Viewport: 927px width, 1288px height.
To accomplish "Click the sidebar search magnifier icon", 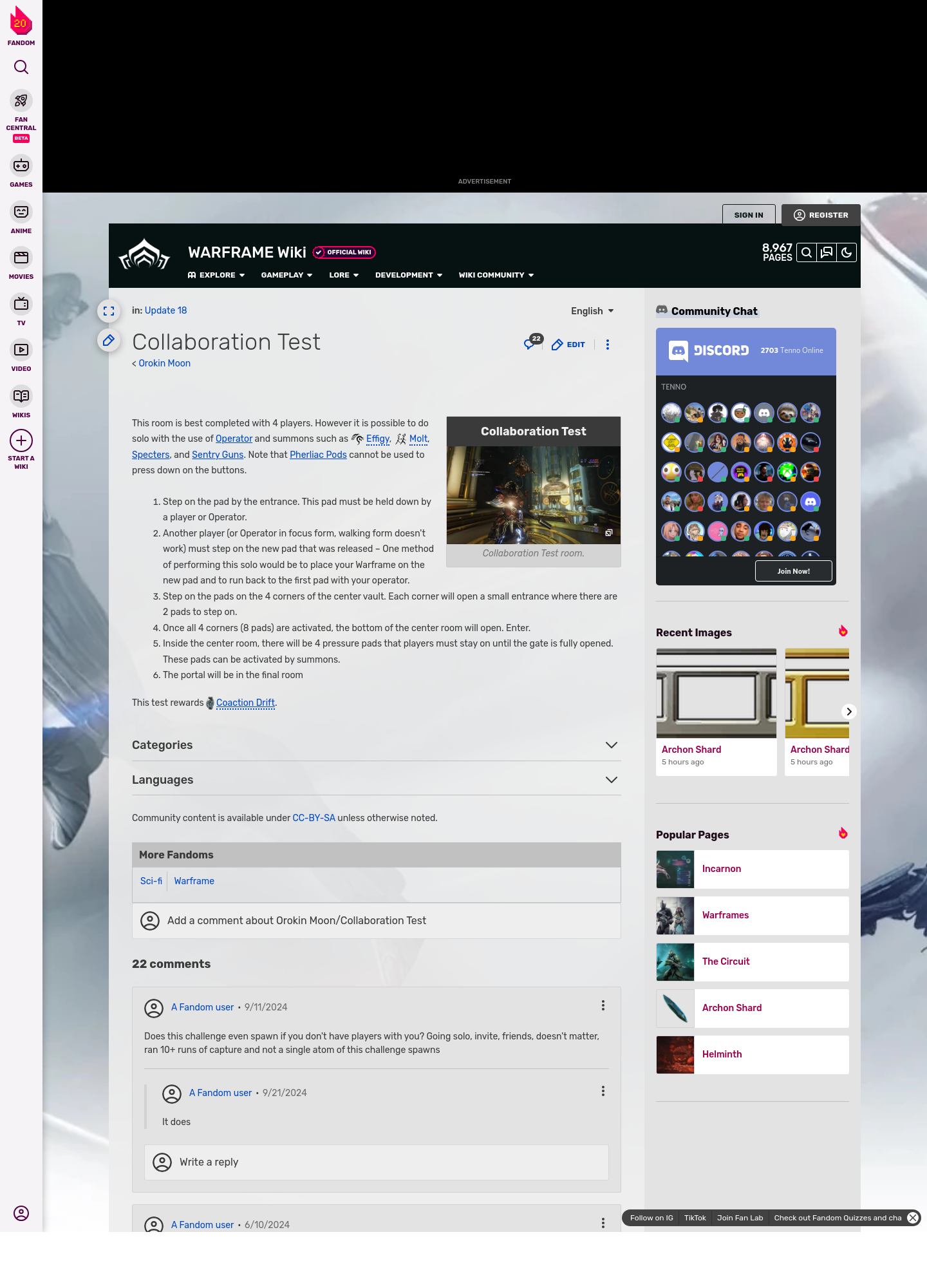I will tap(21, 67).
